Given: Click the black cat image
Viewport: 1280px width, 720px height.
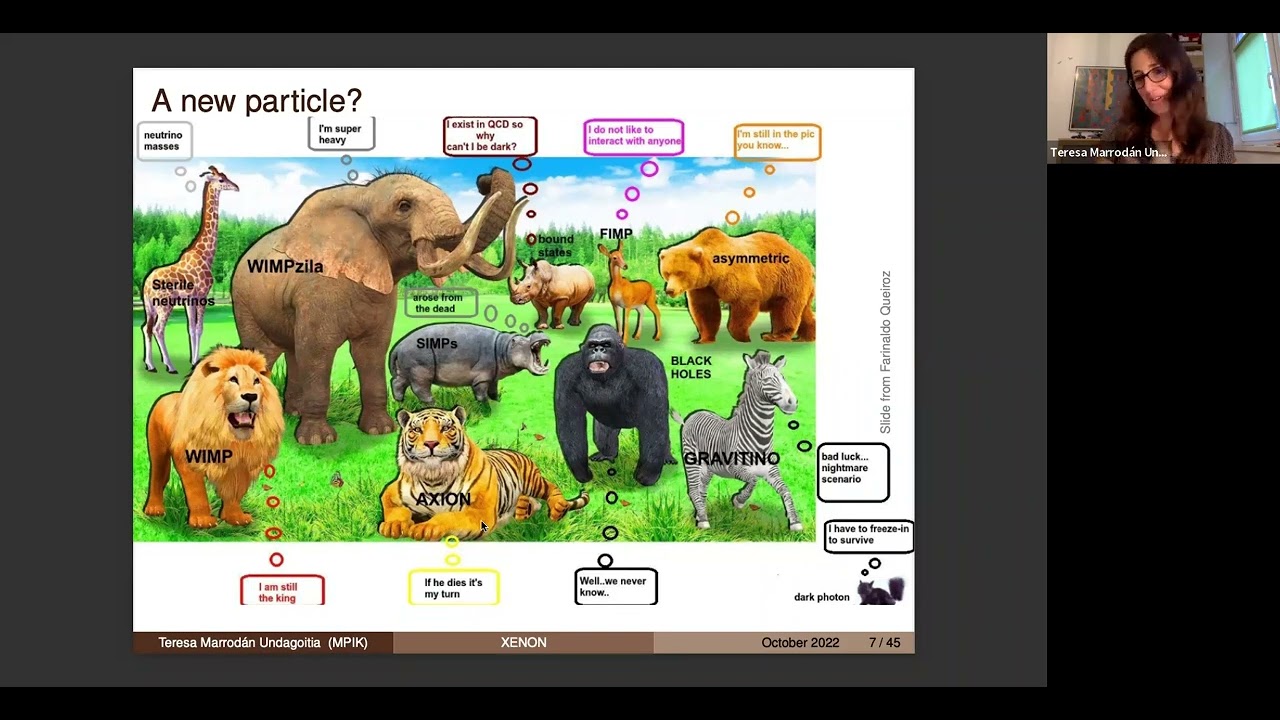Looking at the screenshot, I should point(881,590).
